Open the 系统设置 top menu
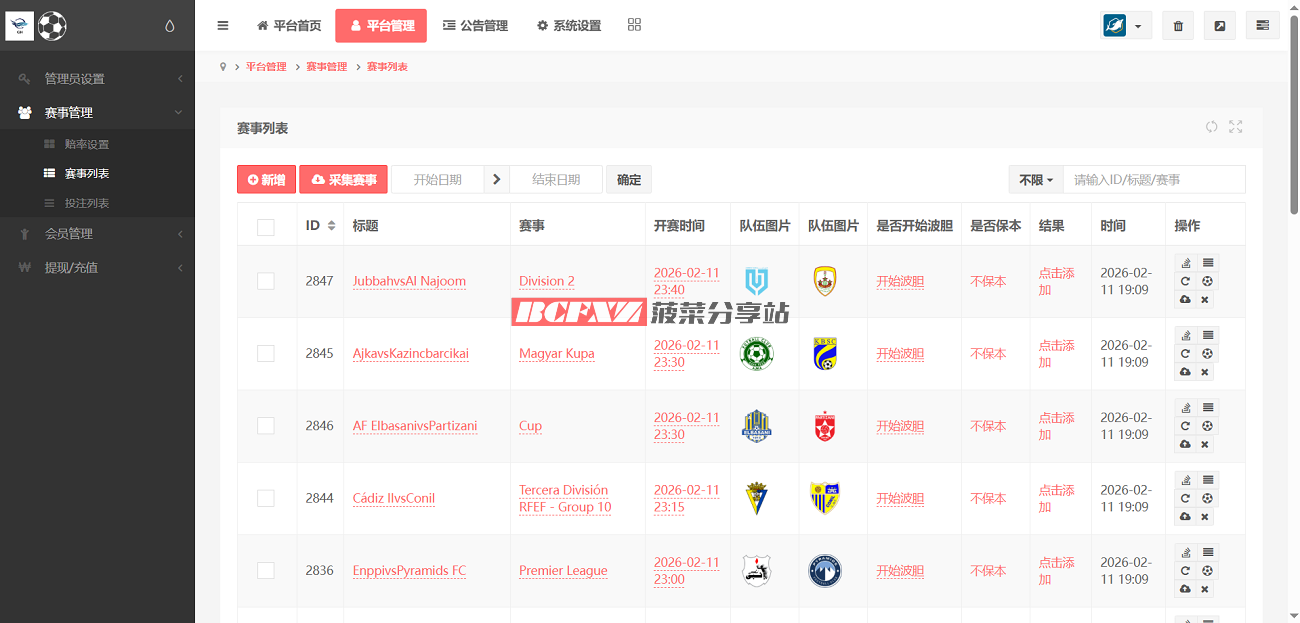The height and width of the screenshot is (623, 1300). point(569,26)
